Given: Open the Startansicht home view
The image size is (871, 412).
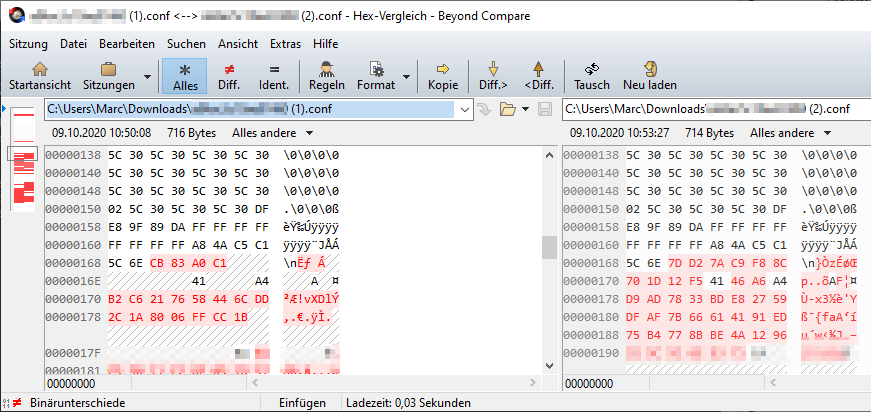Looking at the screenshot, I should click(x=40, y=76).
